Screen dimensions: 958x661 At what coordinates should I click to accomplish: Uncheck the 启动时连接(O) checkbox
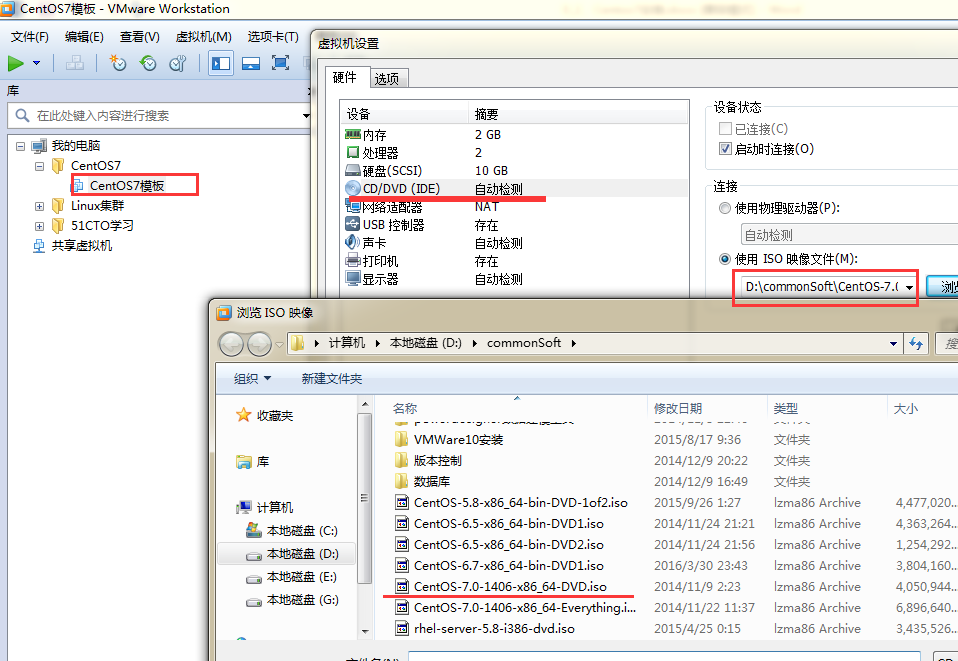pos(725,148)
